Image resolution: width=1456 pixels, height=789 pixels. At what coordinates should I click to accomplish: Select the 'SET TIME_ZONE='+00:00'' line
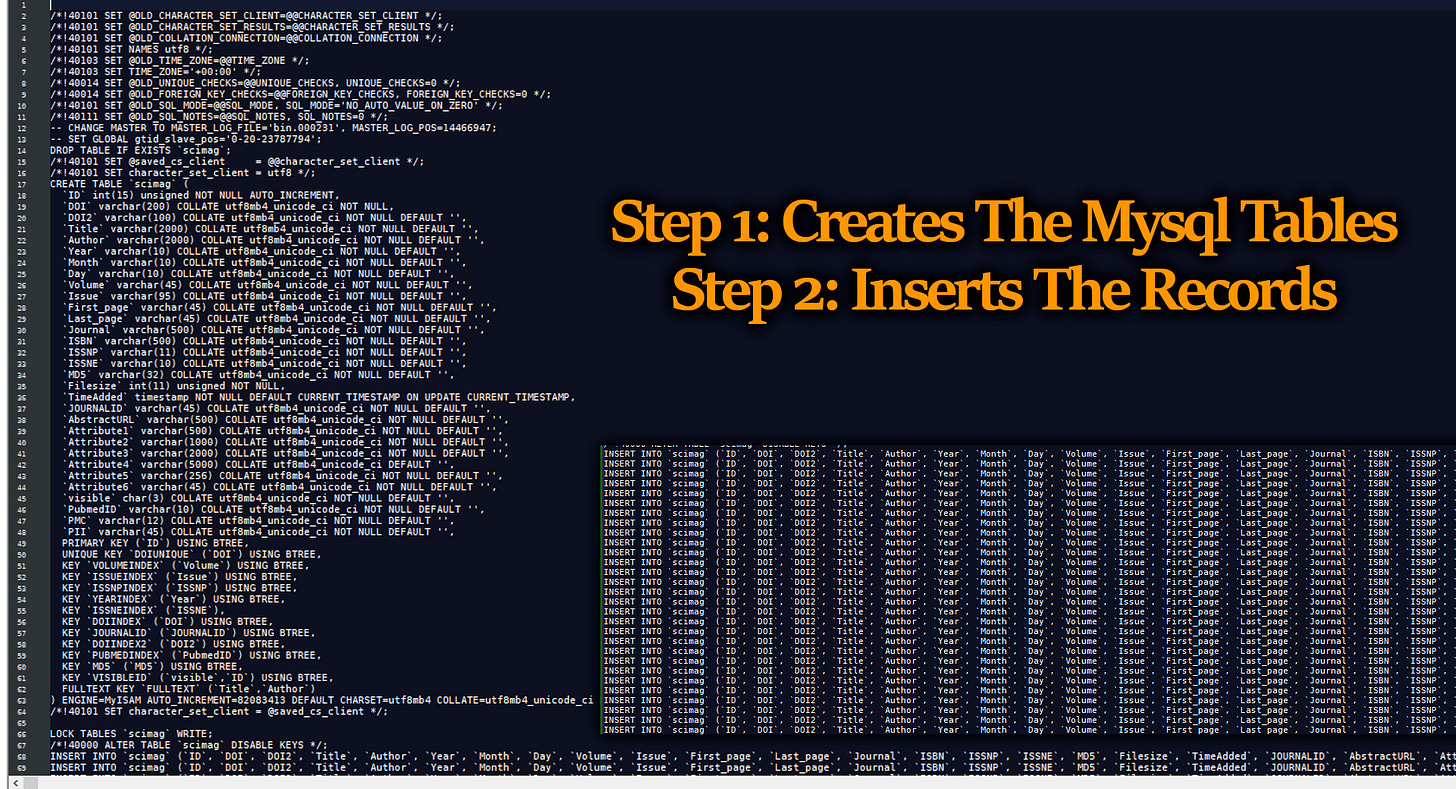tap(155, 71)
